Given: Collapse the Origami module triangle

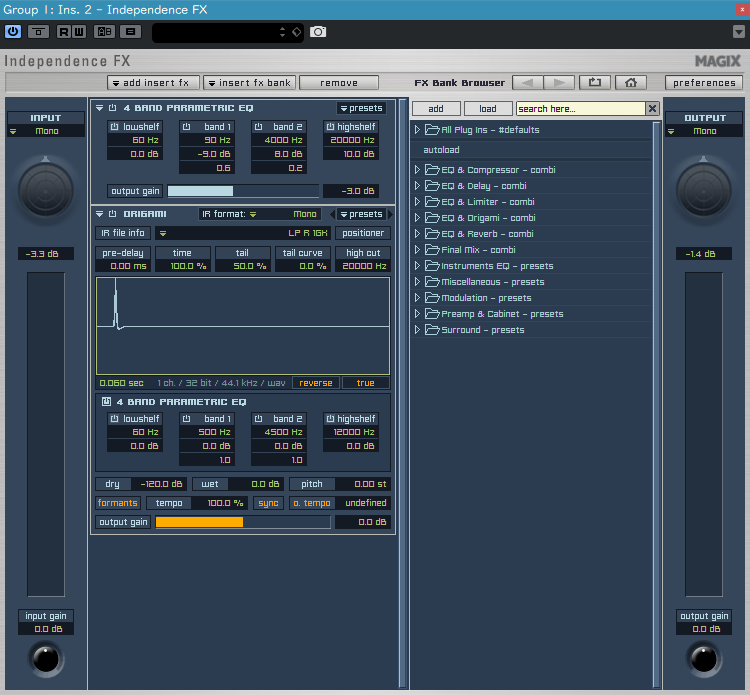Looking at the screenshot, I should click(99, 214).
